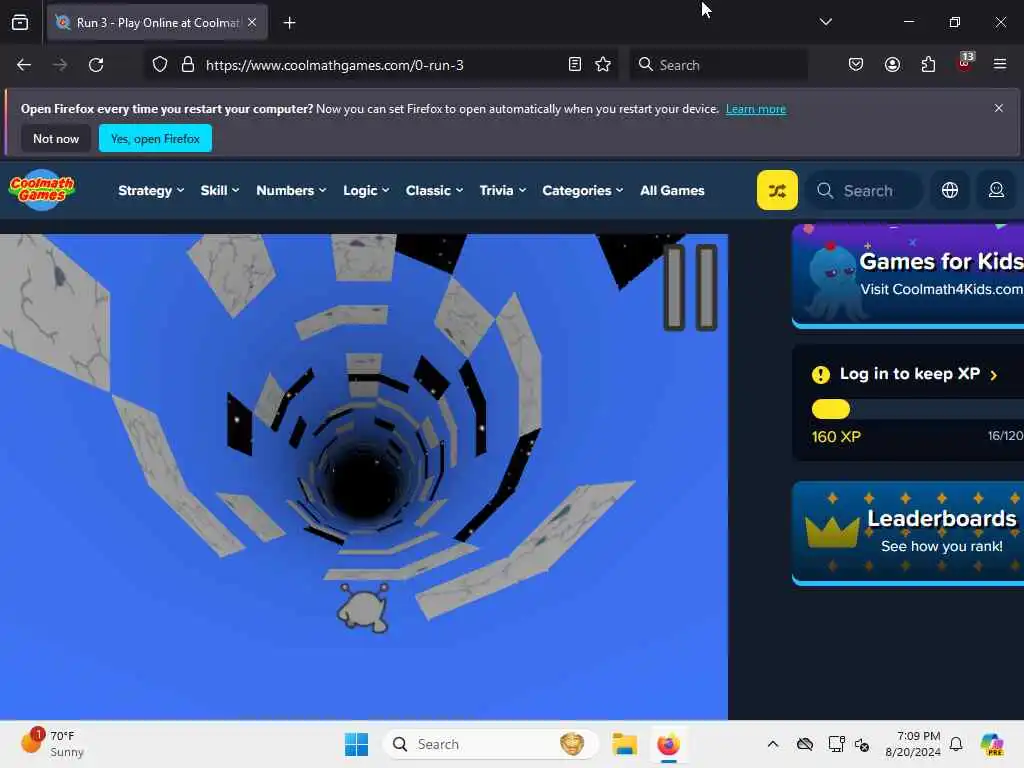Click the Coolmath site search field
Screen dimensions: 1024x768
click(864, 190)
